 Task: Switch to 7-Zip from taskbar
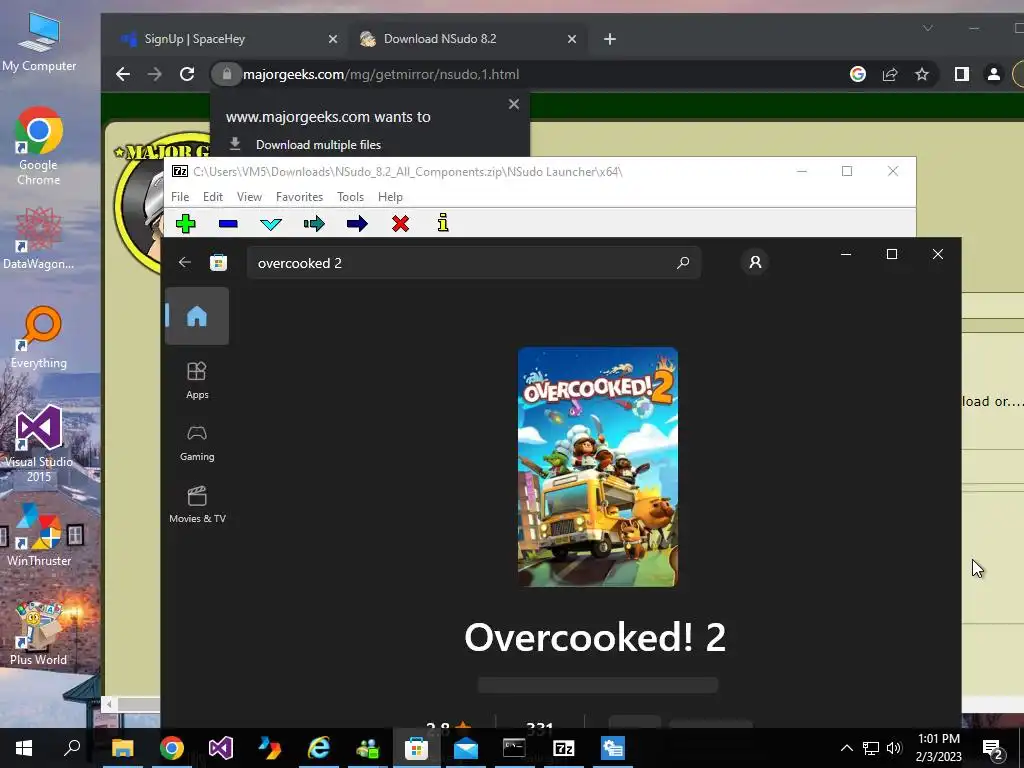564,748
